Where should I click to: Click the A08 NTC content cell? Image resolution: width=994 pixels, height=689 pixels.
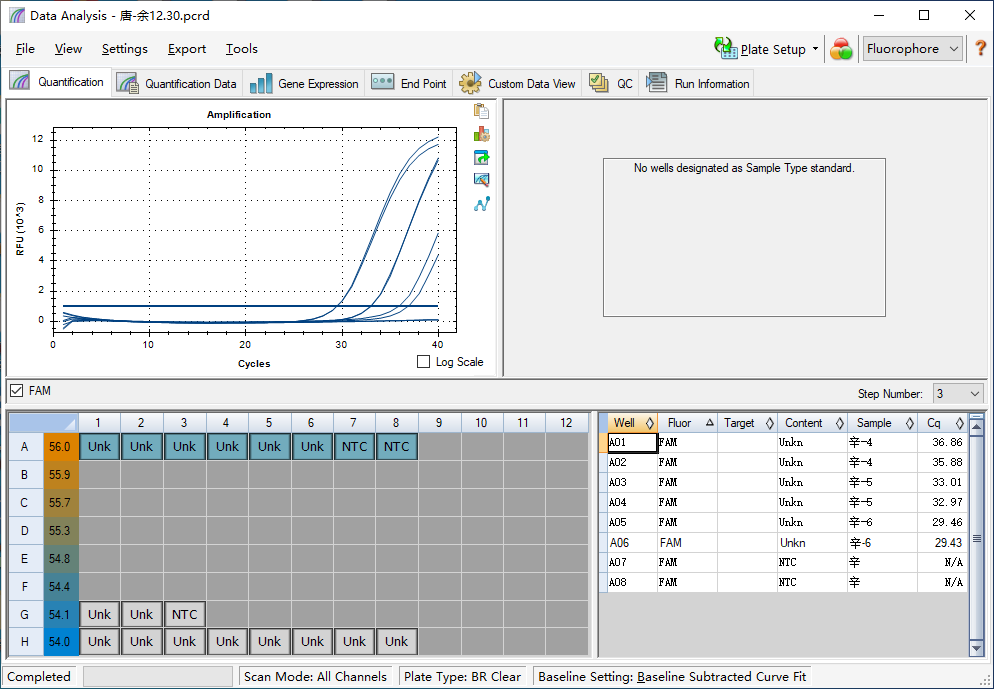click(x=812, y=582)
